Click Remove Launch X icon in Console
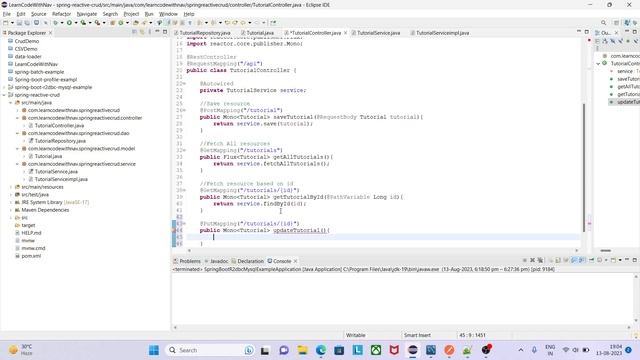Viewport: 640px width, 360px height. (532, 260)
